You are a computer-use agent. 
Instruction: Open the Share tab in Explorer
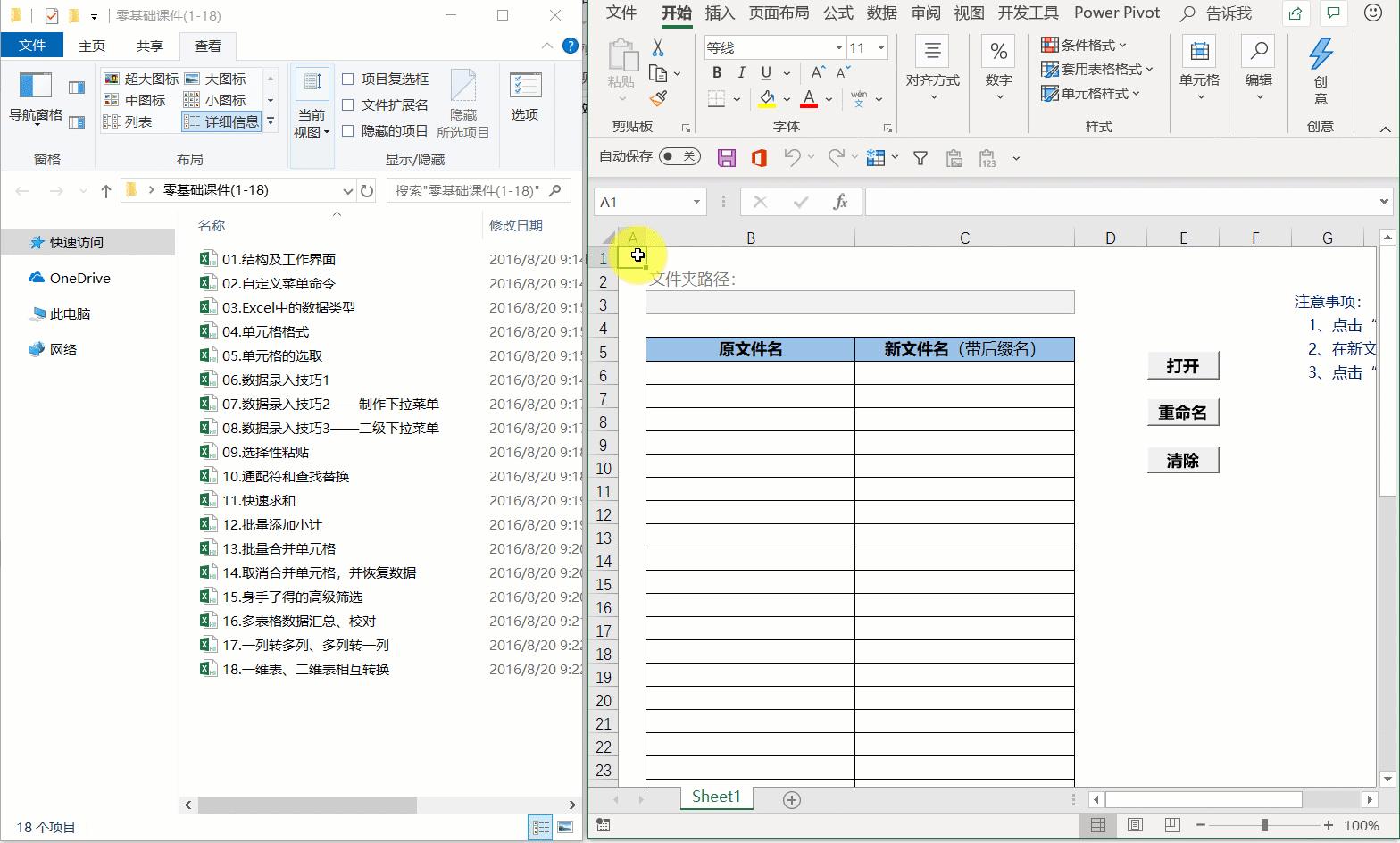(150, 46)
